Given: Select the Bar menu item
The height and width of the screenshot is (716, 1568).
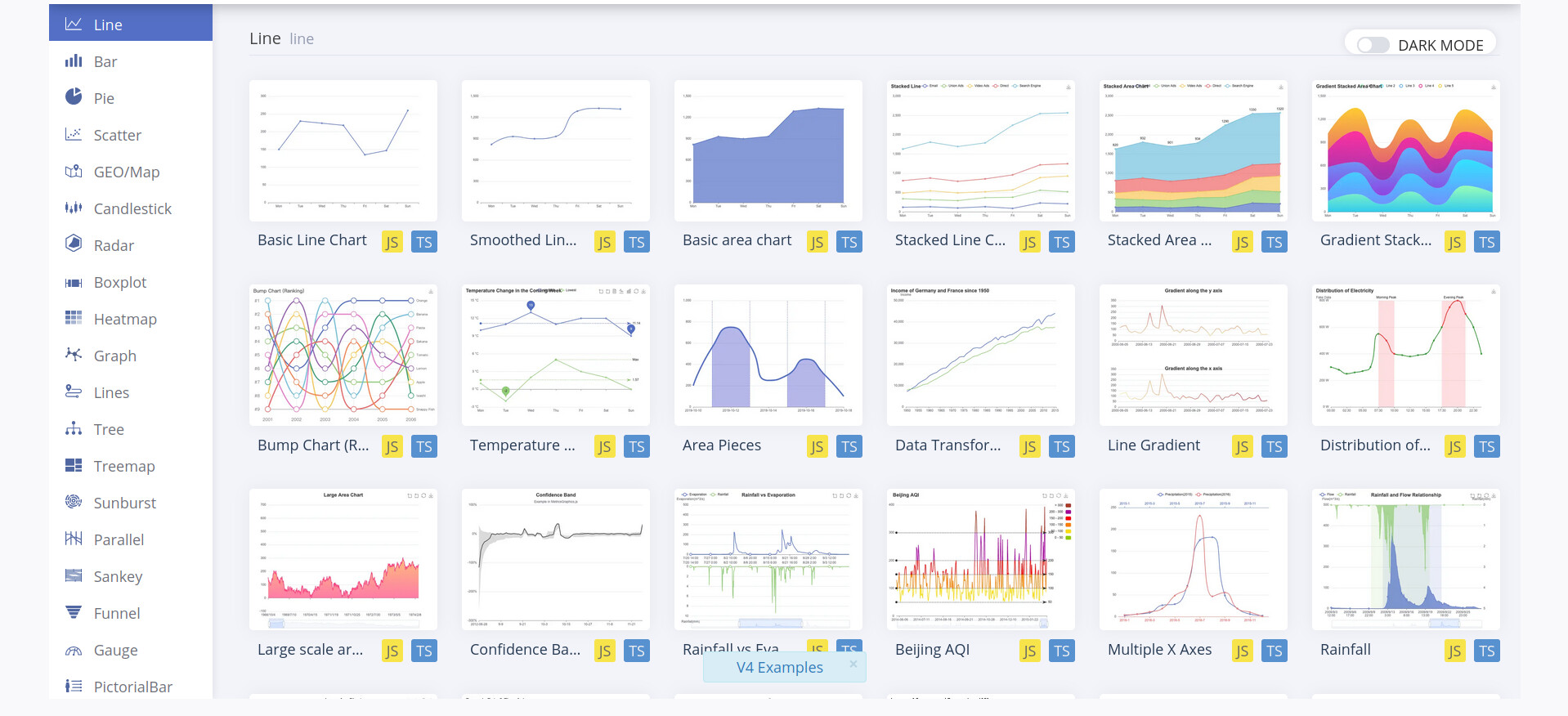Looking at the screenshot, I should coord(105,62).
